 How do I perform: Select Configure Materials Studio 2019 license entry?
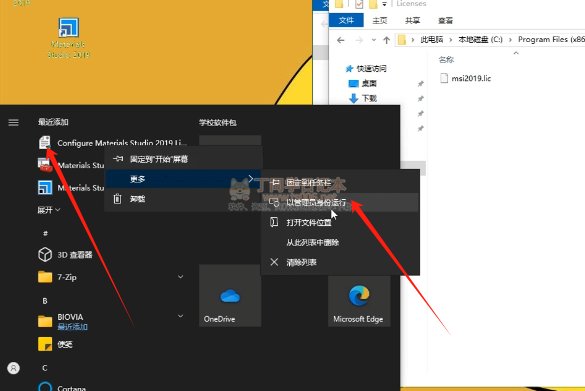point(113,143)
